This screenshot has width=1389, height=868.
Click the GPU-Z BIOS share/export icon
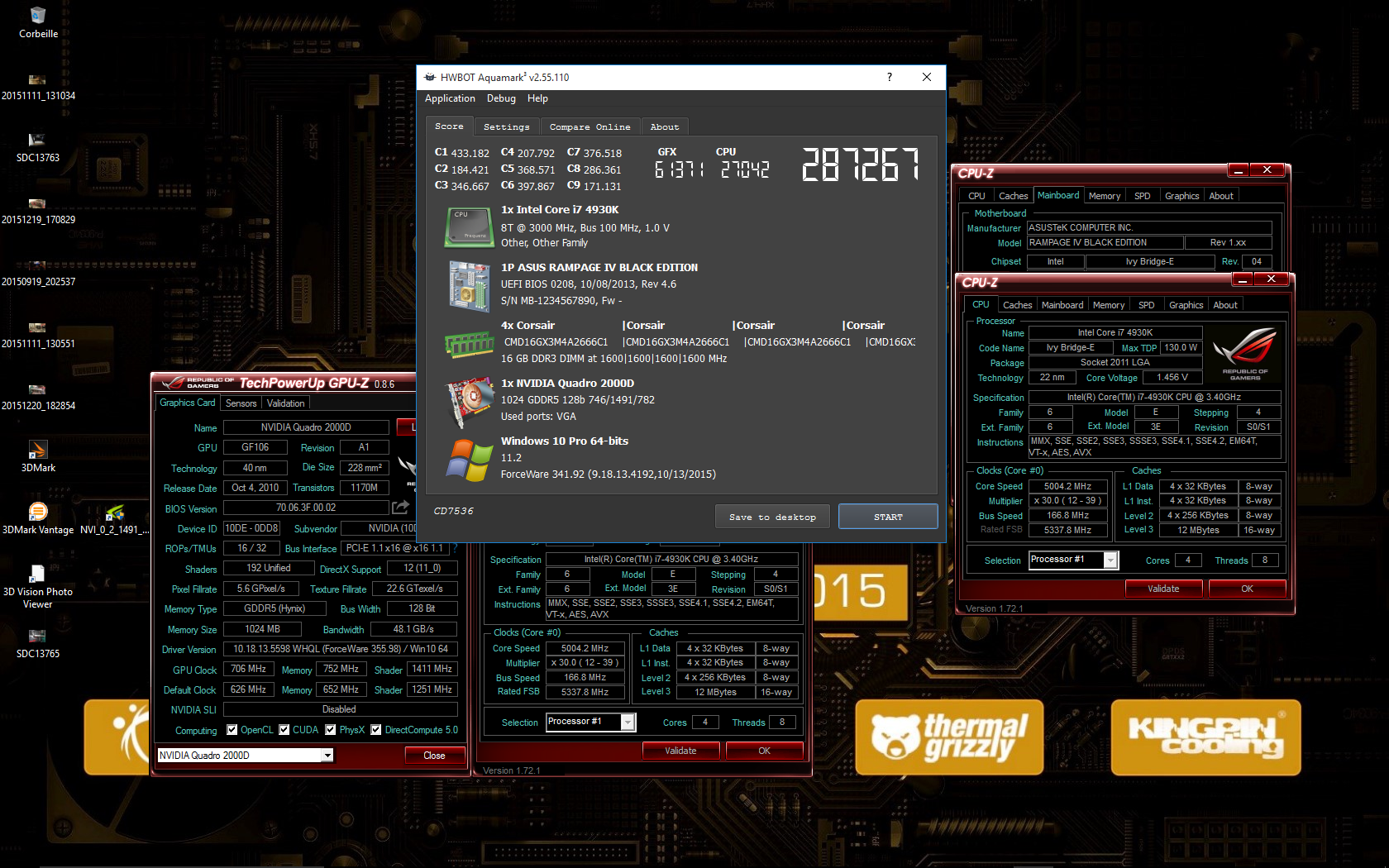[x=401, y=507]
